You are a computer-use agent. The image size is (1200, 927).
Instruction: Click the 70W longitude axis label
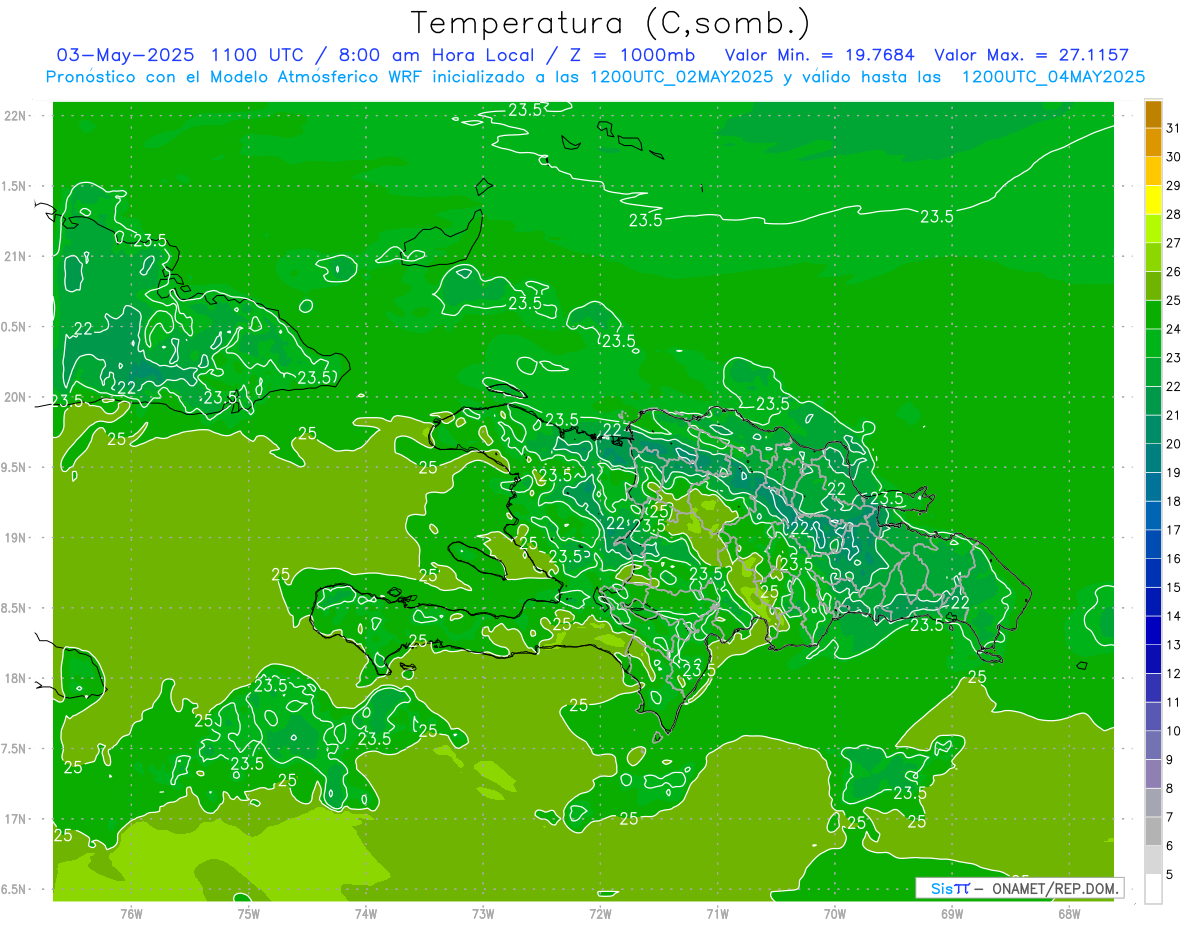pyautogui.click(x=834, y=914)
